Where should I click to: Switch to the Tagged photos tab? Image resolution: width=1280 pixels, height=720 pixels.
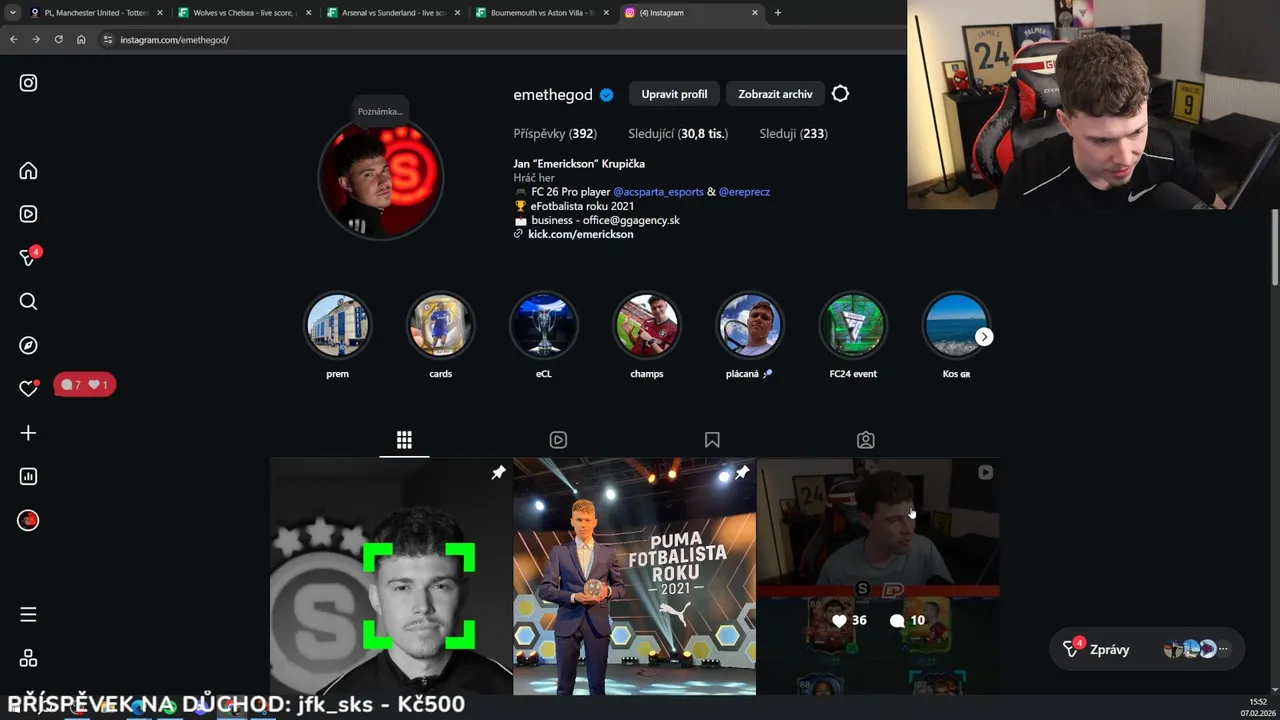[866, 440]
